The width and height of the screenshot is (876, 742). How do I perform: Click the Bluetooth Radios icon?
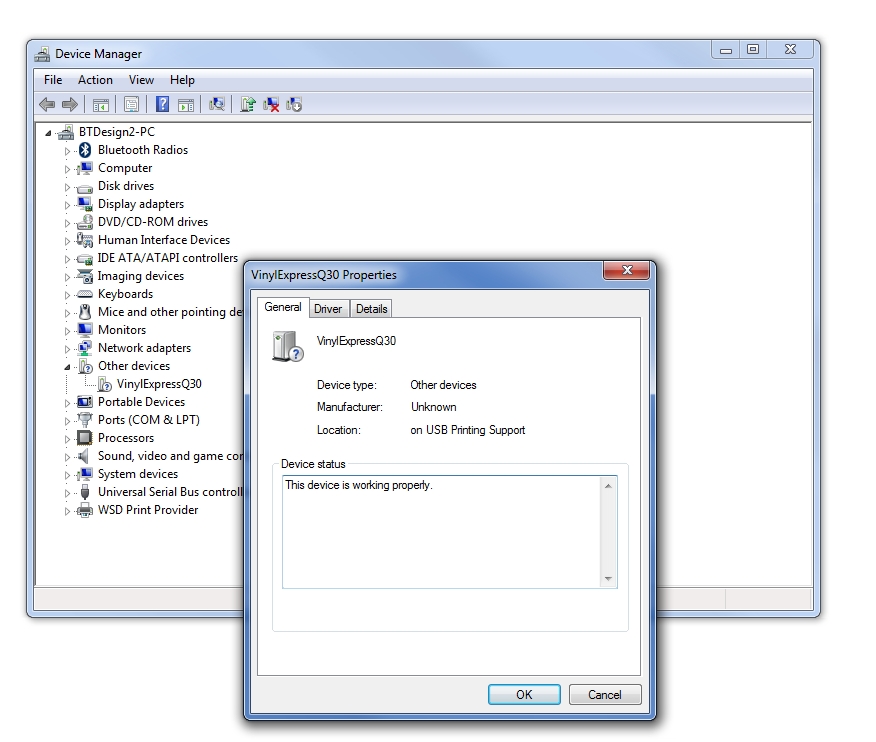pos(85,150)
